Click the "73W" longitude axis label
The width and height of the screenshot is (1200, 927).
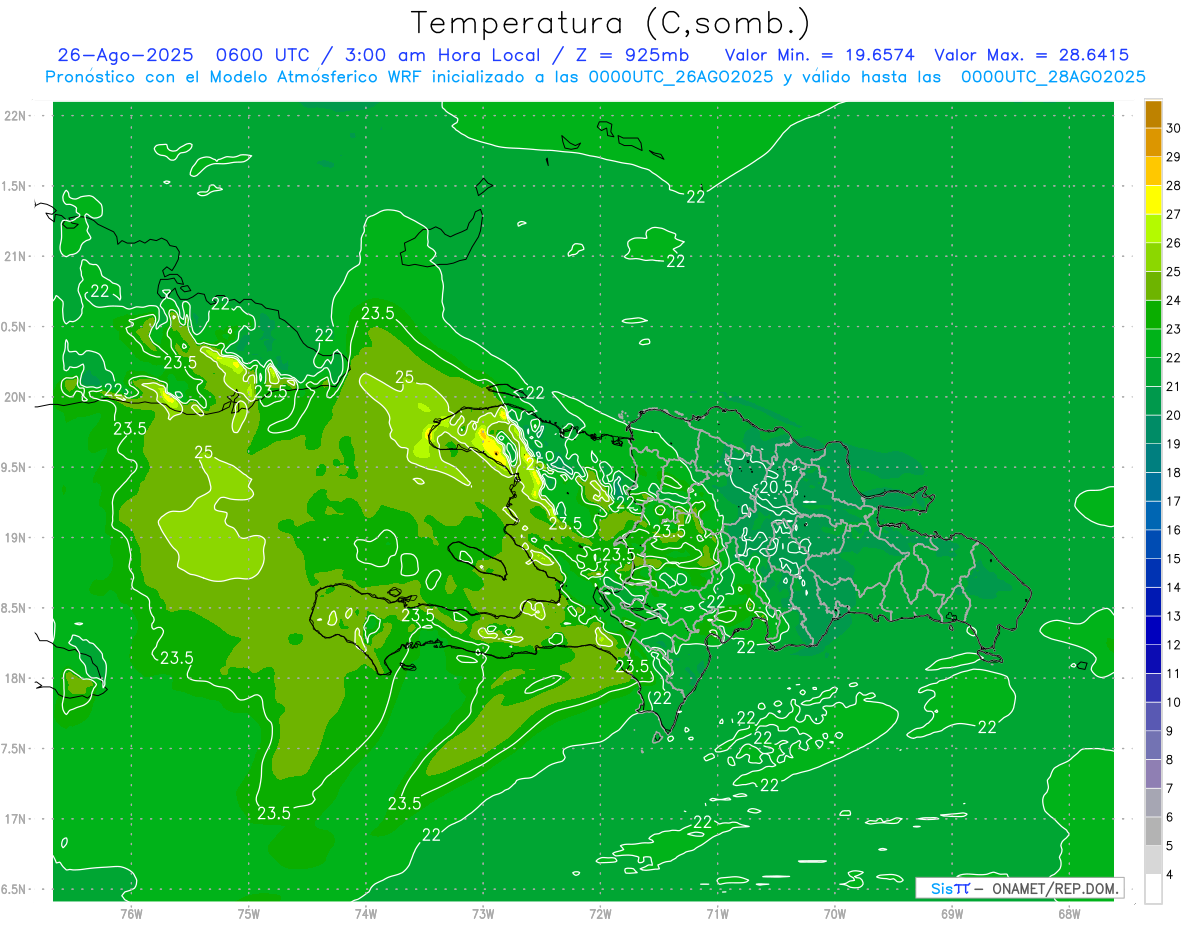tap(483, 914)
